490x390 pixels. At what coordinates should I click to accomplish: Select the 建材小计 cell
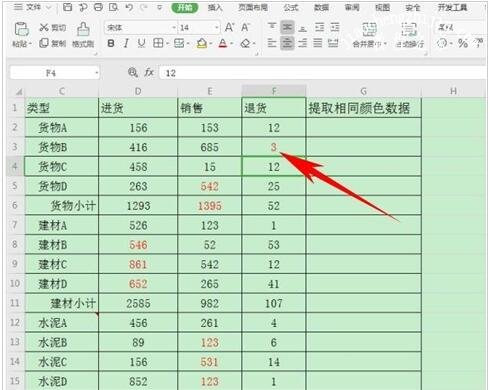(x=61, y=303)
